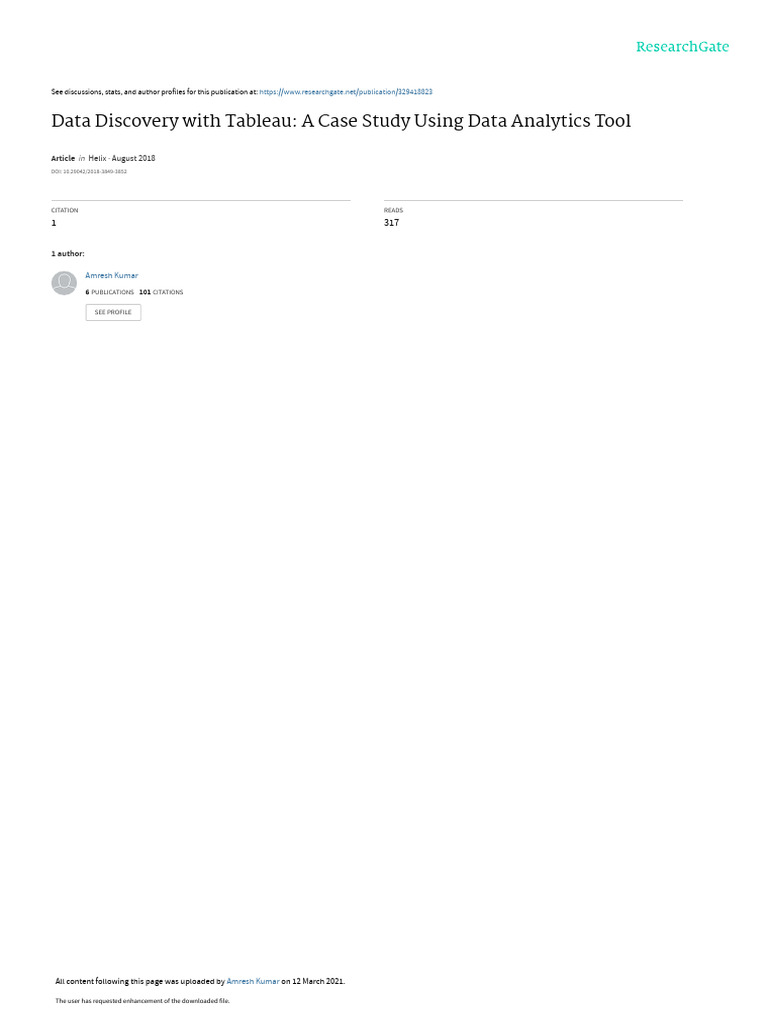This screenshot has height=1024, width=768.
Task: Open the researchgate.net publication URL link
Action: 345,92
